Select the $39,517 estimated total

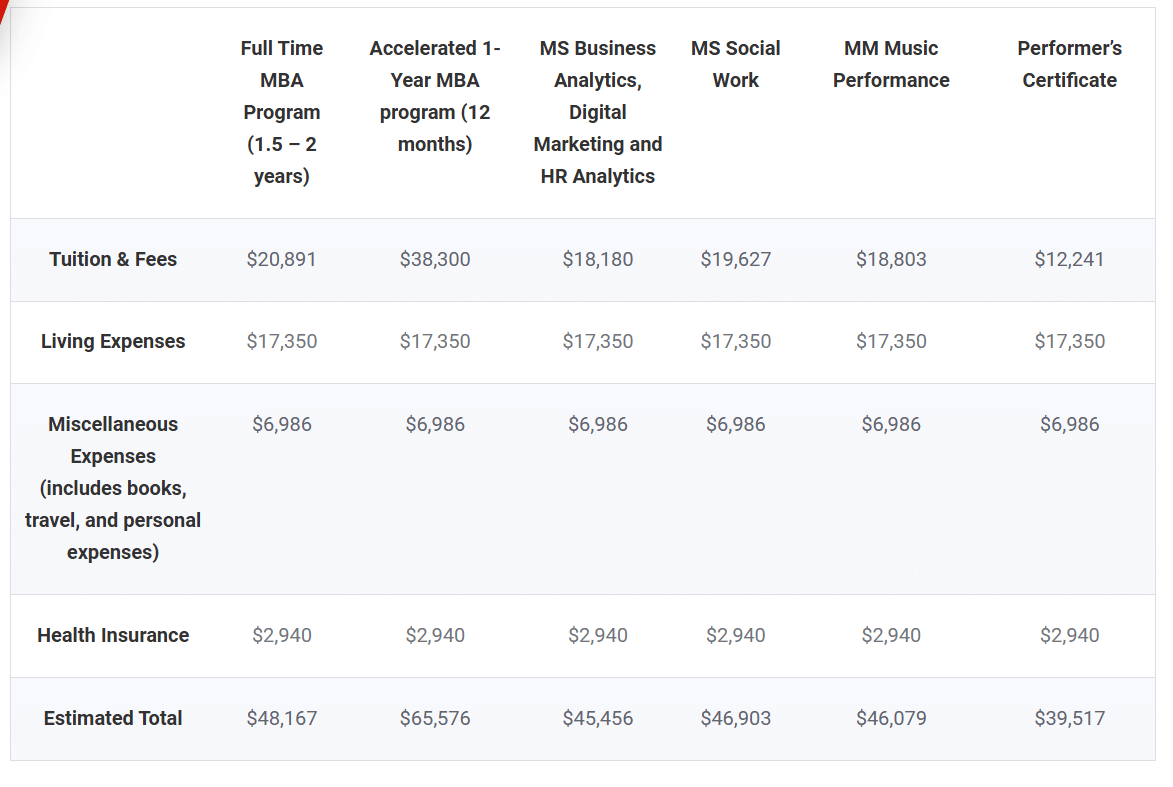point(1069,718)
